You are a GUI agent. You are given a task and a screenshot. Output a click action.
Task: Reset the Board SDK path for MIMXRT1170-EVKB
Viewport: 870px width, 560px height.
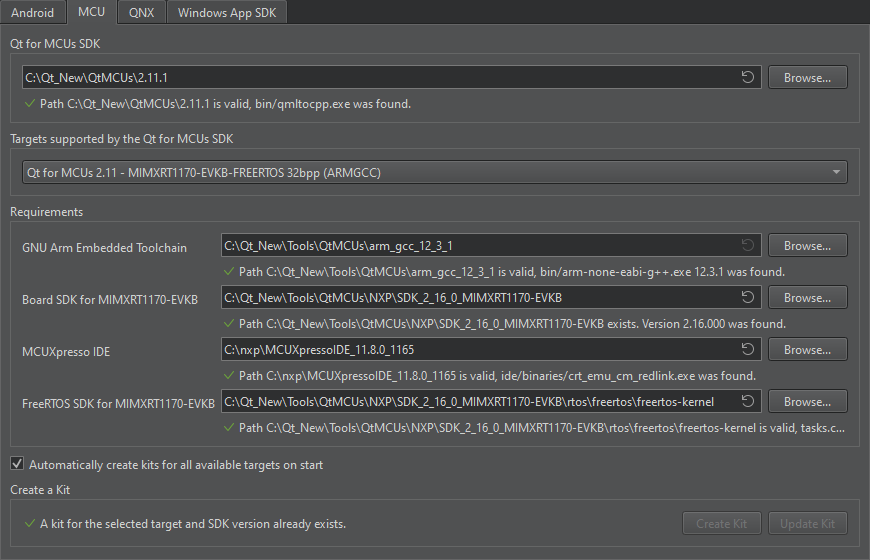pos(747,297)
